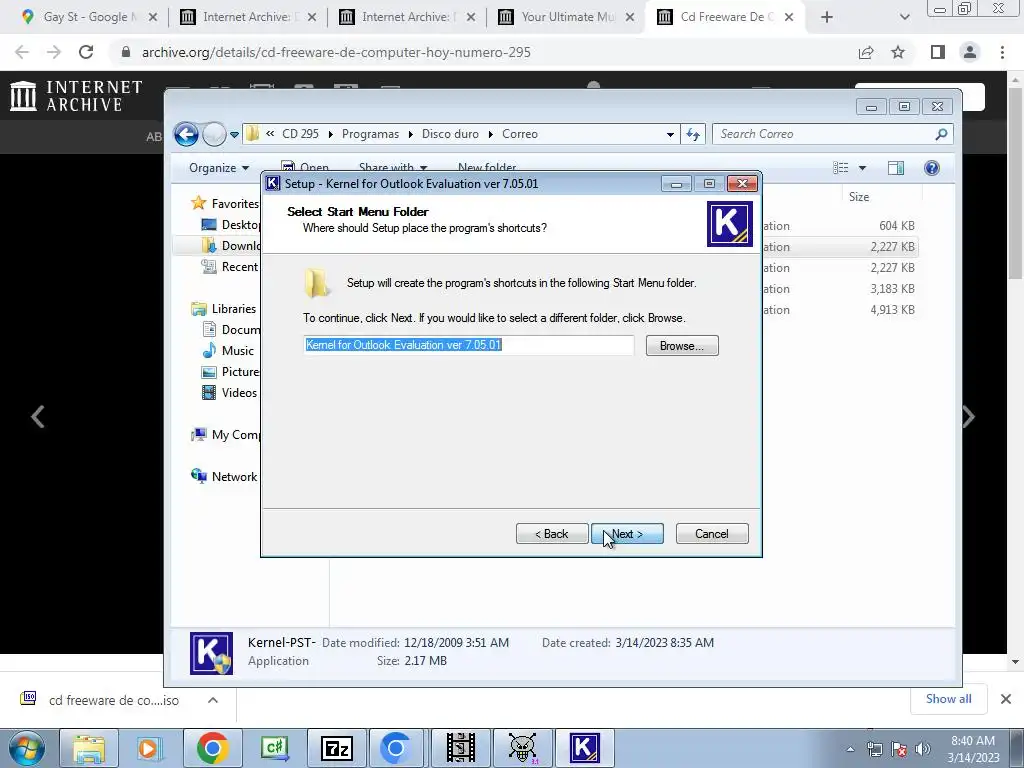Open Videos library in navigation pane
The height and width of the screenshot is (768, 1024).
229,392
